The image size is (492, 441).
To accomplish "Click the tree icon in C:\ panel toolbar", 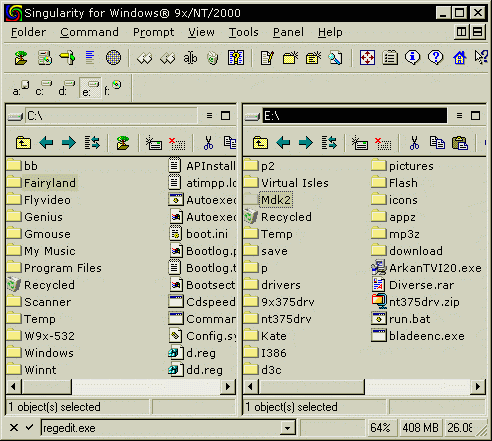I will click(123, 143).
